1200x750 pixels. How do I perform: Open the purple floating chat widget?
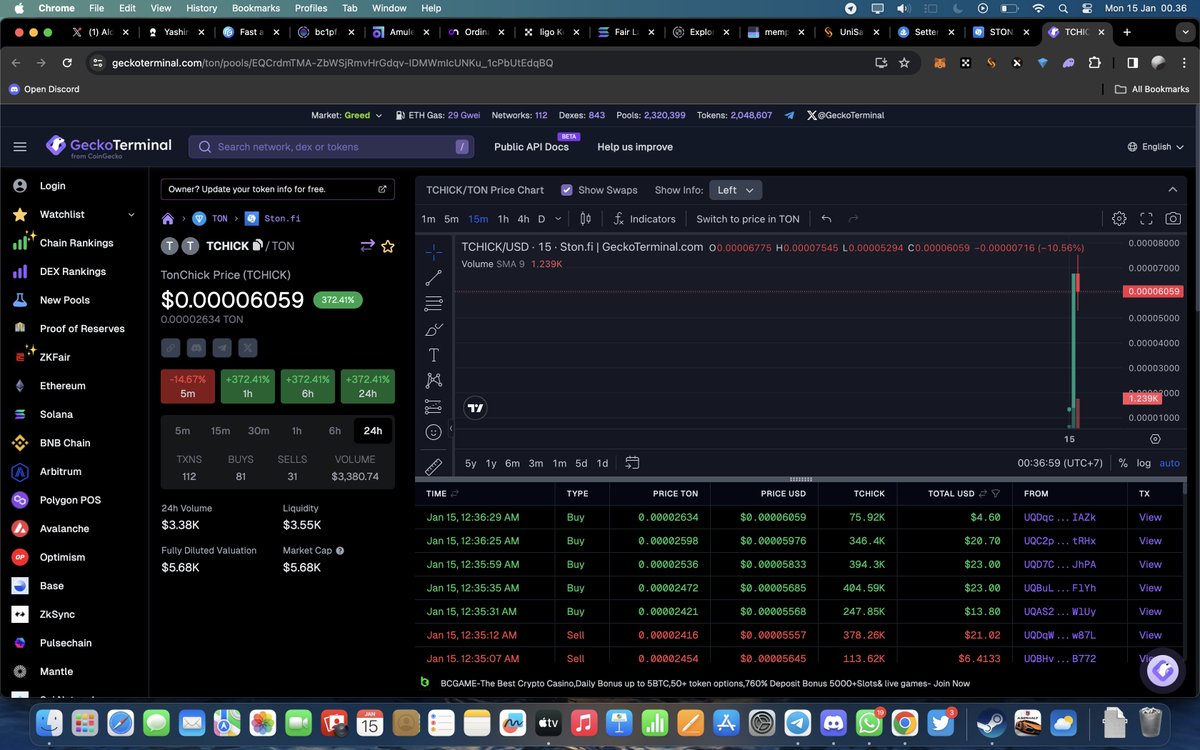click(x=1162, y=671)
